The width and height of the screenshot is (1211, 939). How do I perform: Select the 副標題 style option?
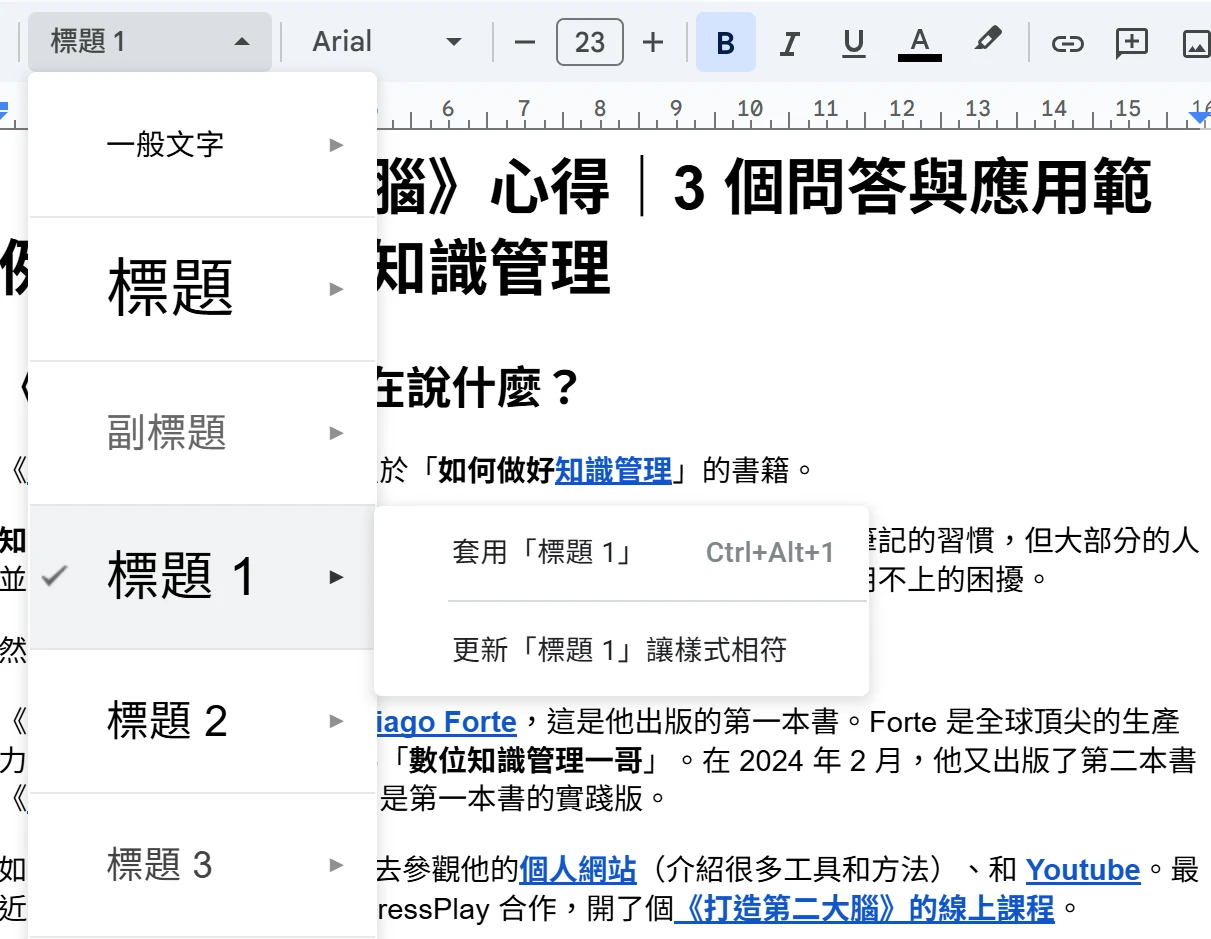pos(203,433)
